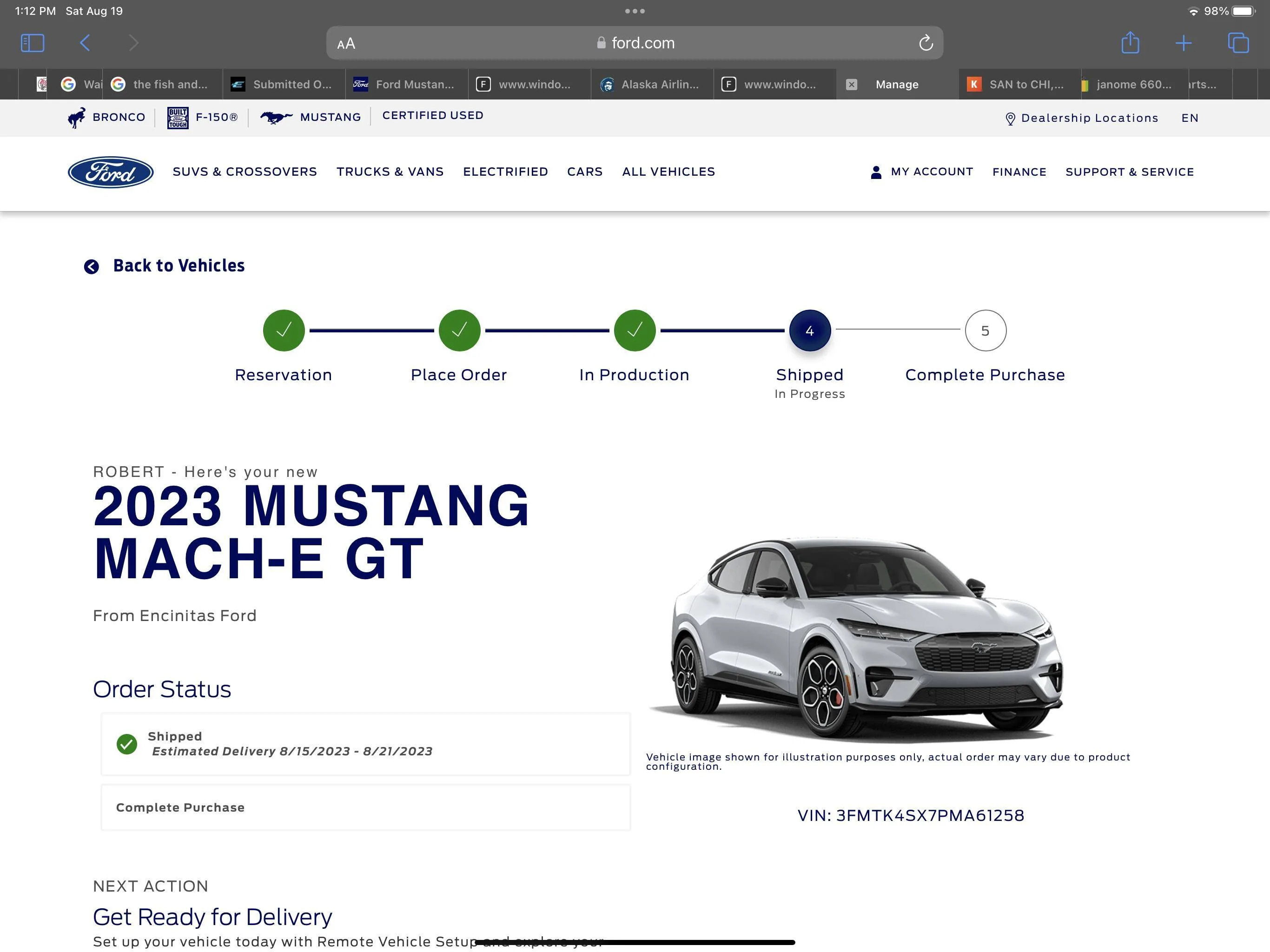Expand the Shipped order status row

[366, 744]
